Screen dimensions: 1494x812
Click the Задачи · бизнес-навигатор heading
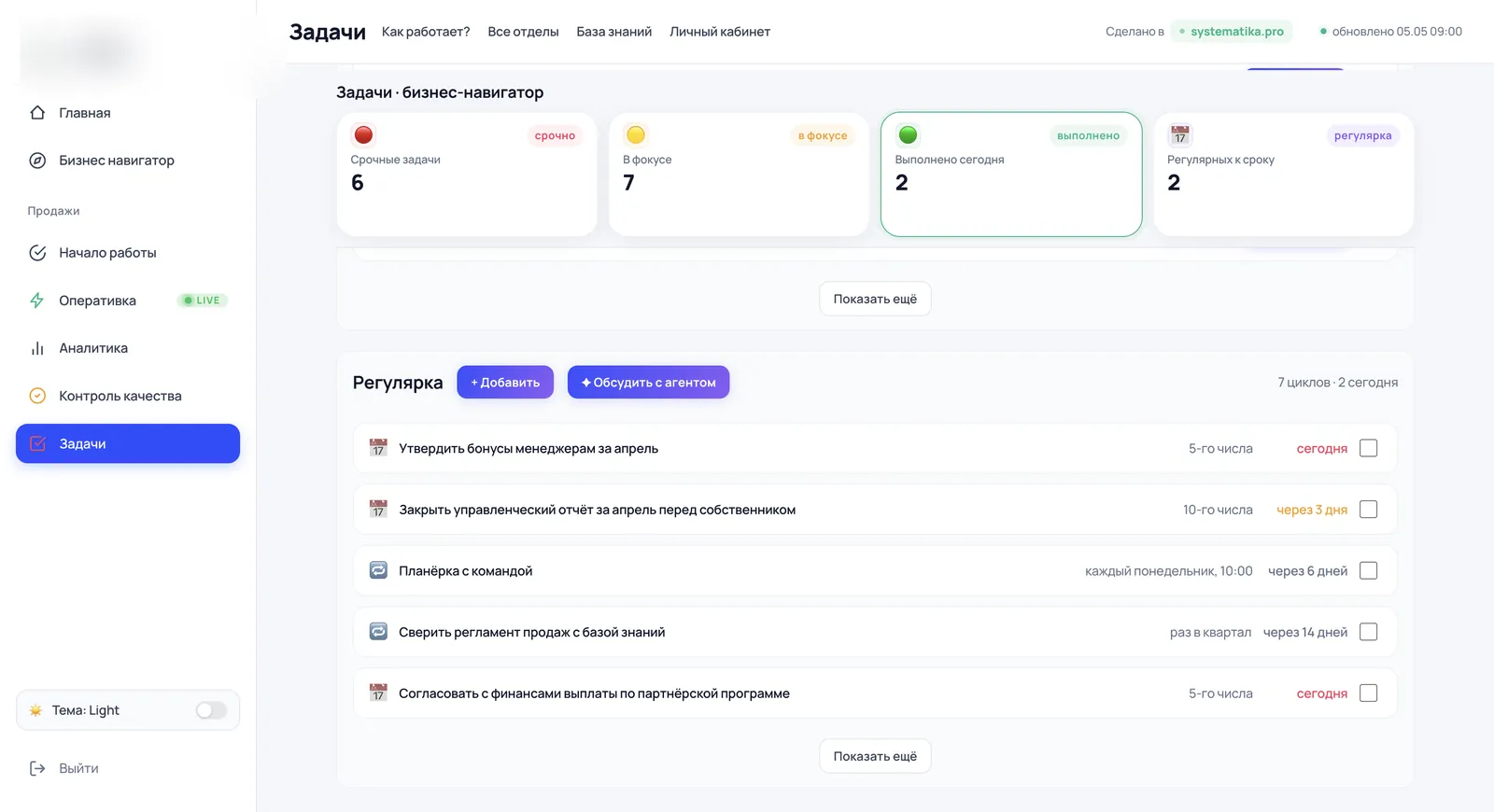[x=440, y=92]
